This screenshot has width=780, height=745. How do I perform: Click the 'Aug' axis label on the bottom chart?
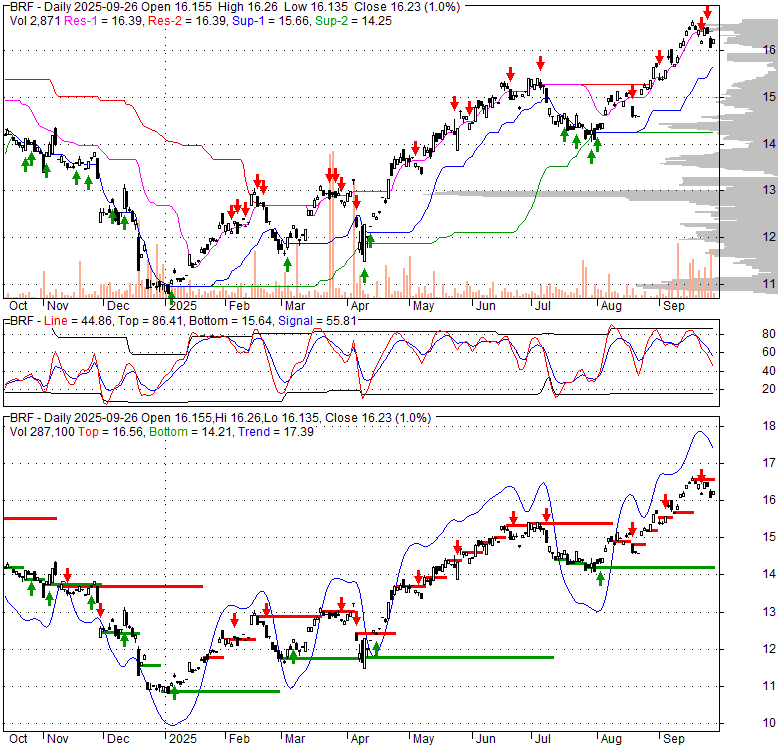pyautogui.click(x=611, y=739)
